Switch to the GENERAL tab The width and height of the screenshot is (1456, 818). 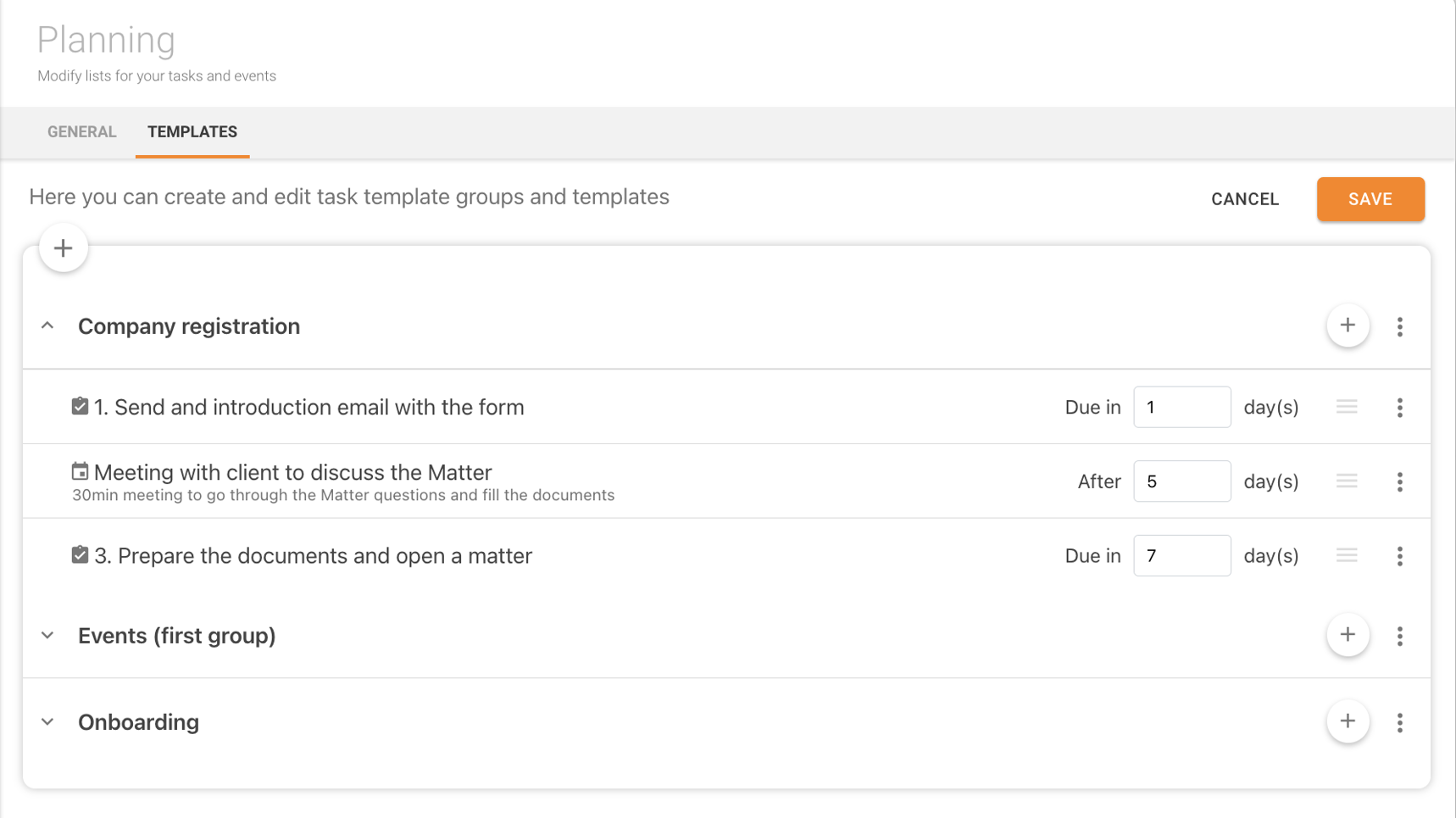click(81, 131)
